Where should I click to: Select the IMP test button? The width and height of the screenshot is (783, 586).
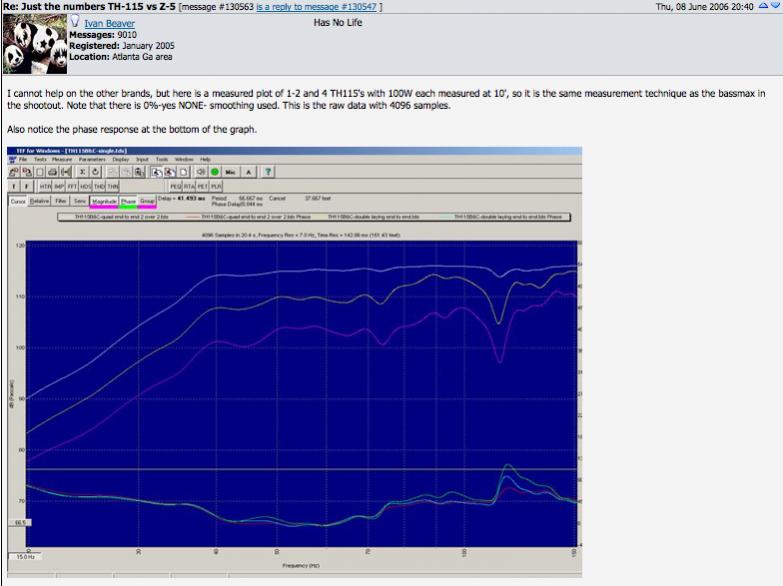point(59,186)
